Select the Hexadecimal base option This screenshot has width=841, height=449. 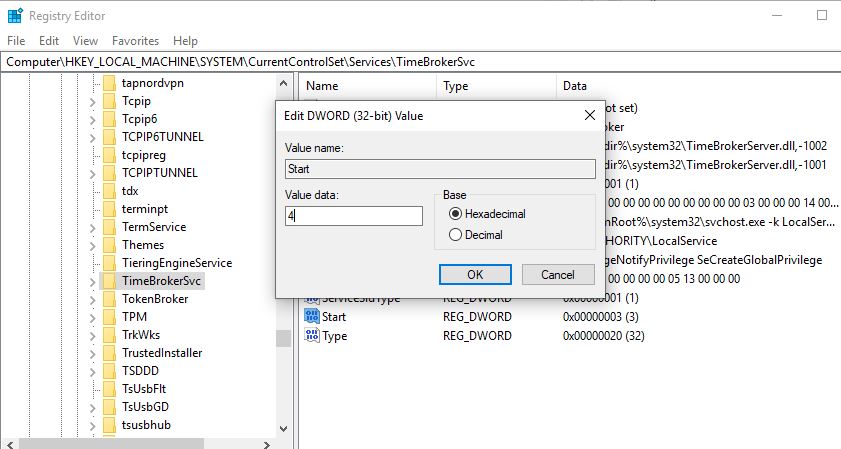pos(456,214)
